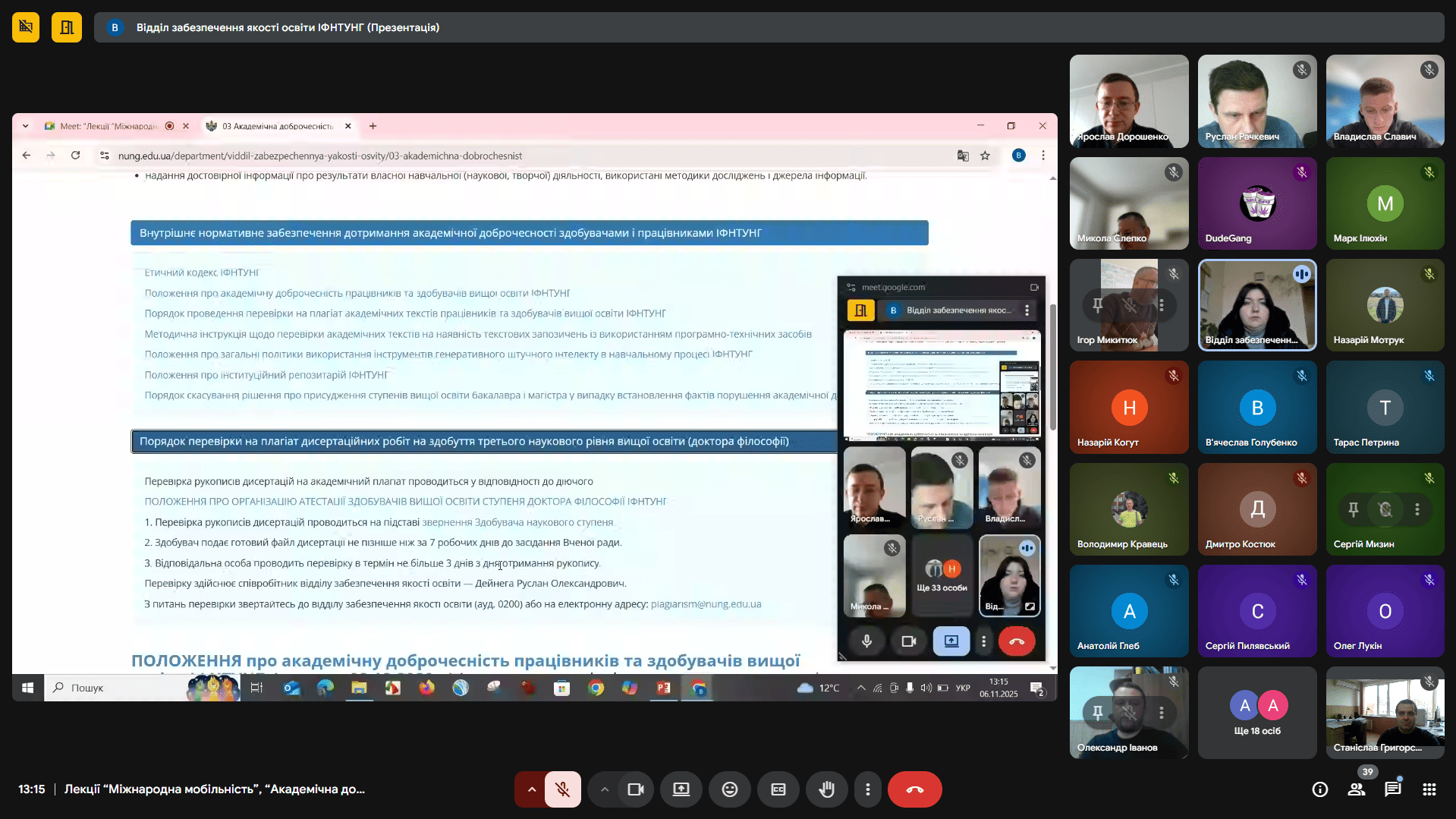
Task: Click the 'Ще 18 осіб' participants tile
Action: coord(1256,713)
